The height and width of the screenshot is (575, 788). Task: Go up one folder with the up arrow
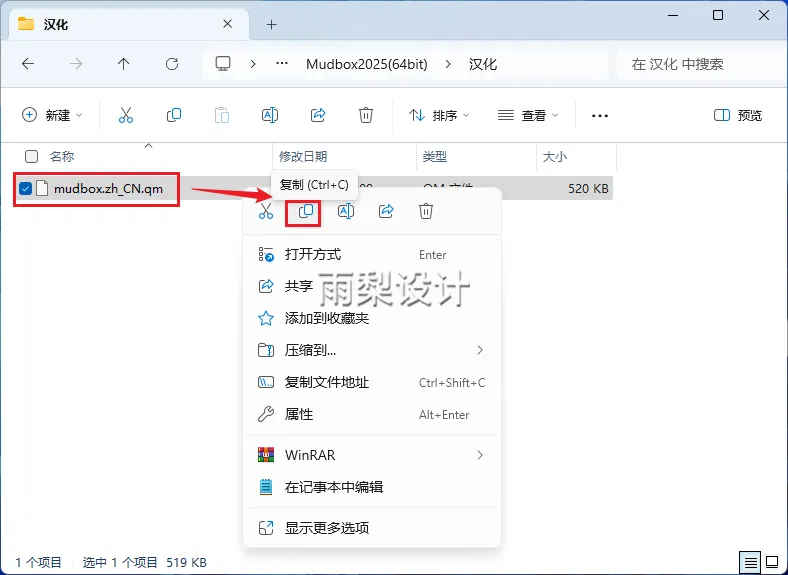coord(124,64)
